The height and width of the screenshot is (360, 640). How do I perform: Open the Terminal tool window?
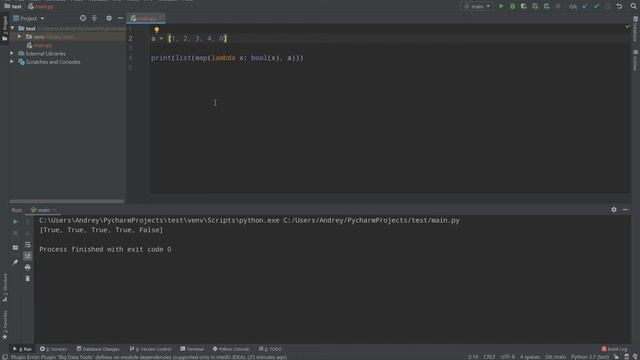click(192, 349)
